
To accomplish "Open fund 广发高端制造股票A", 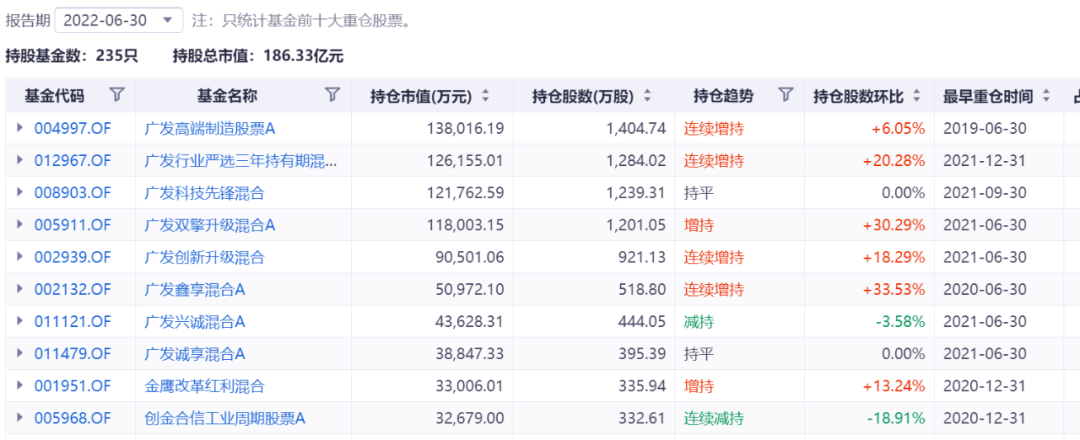I will (210, 129).
